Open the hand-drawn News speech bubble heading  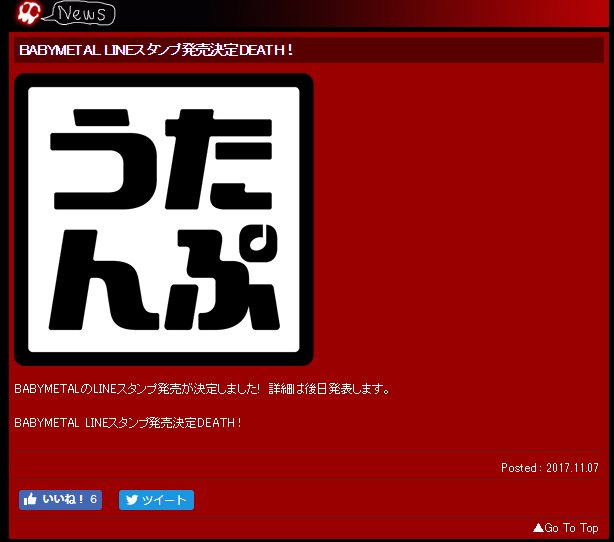pos(81,14)
